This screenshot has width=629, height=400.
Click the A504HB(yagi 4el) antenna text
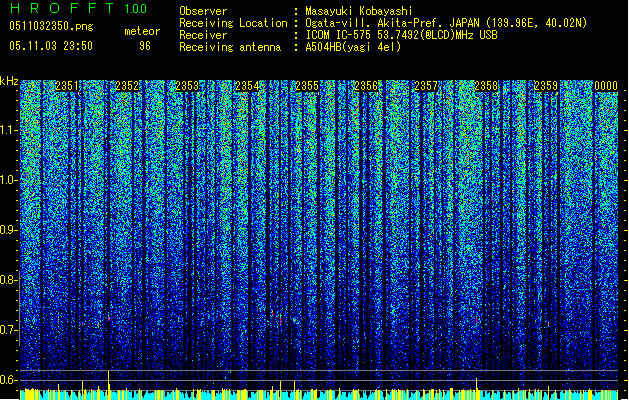tap(353, 47)
